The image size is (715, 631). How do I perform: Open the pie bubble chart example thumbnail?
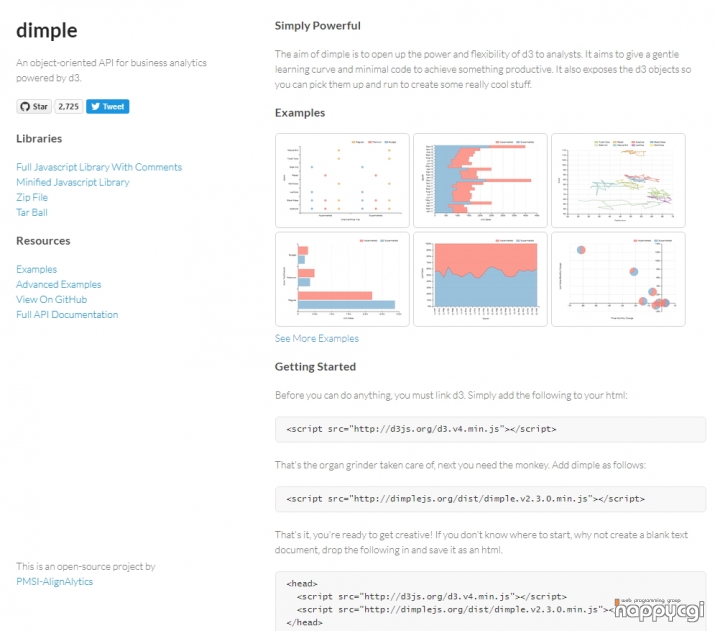click(618, 279)
